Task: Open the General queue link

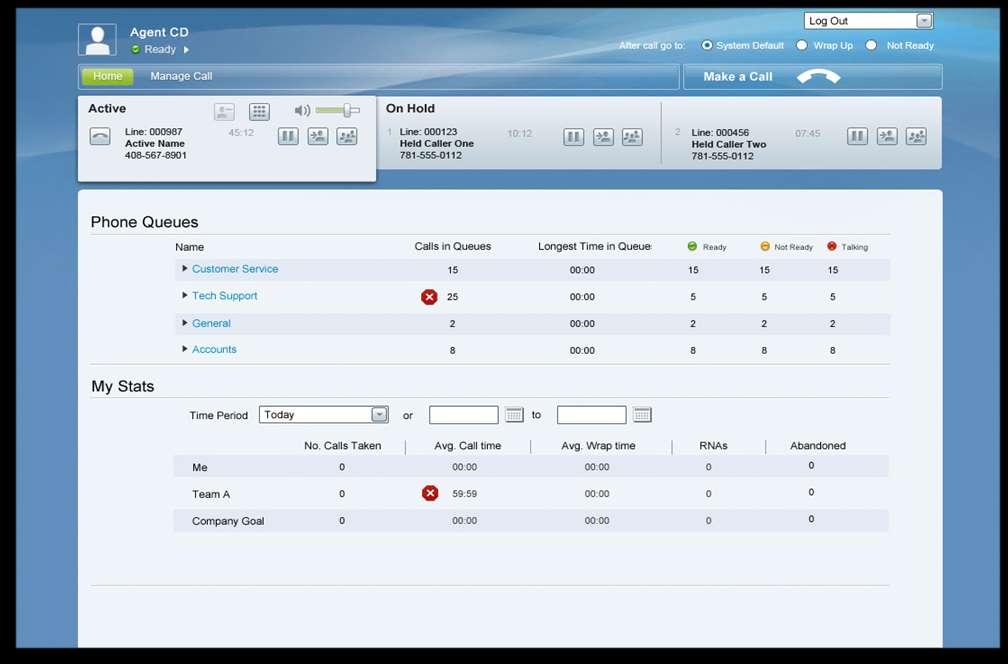Action: (x=212, y=323)
